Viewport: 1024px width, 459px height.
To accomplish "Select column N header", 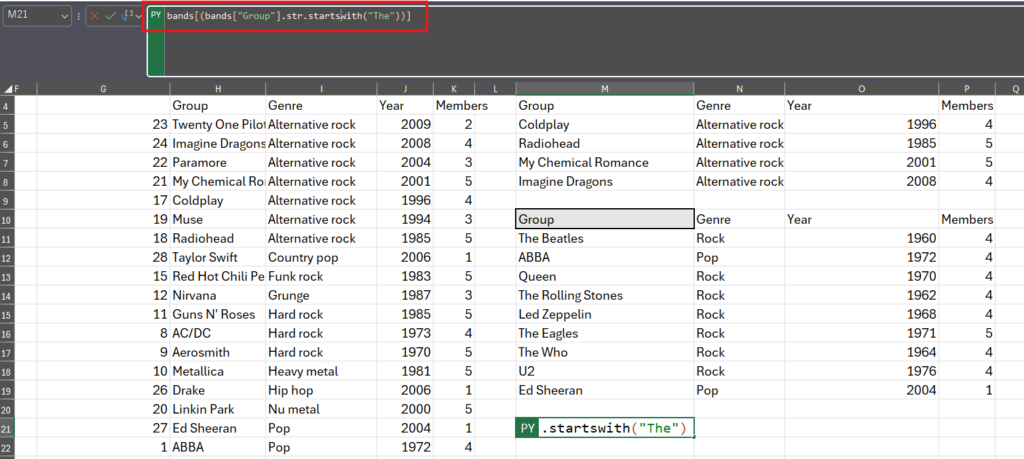I will [739, 88].
